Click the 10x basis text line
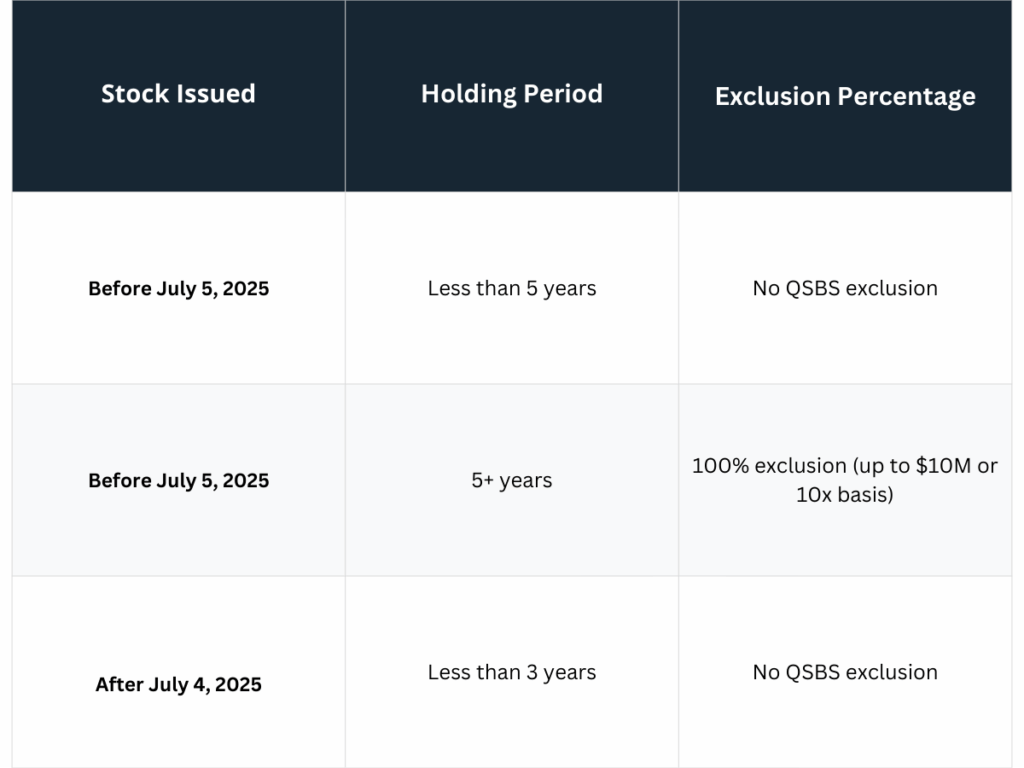Screen dimensions: 1024x768 point(845,494)
